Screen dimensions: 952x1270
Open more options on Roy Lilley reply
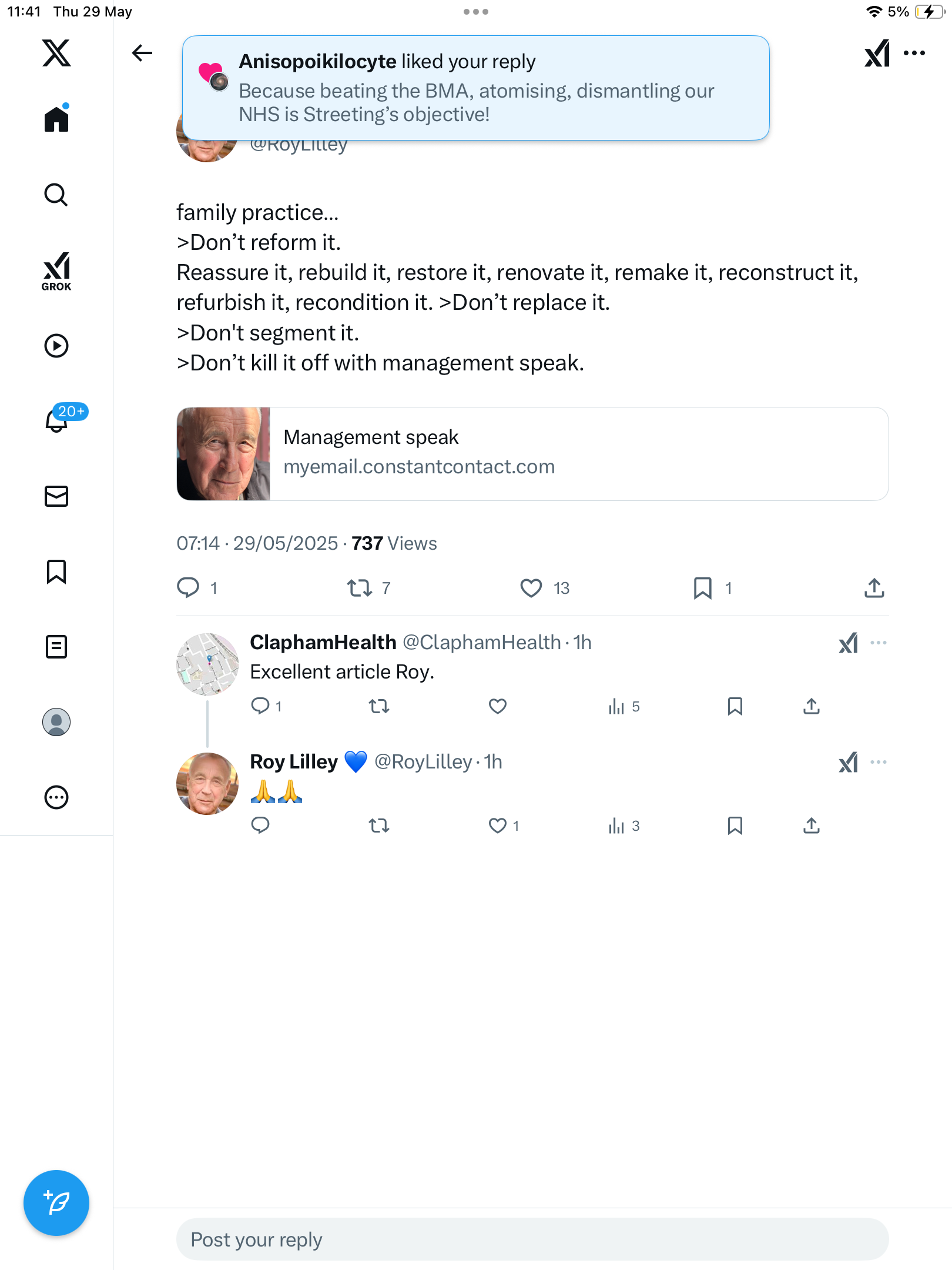click(879, 762)
